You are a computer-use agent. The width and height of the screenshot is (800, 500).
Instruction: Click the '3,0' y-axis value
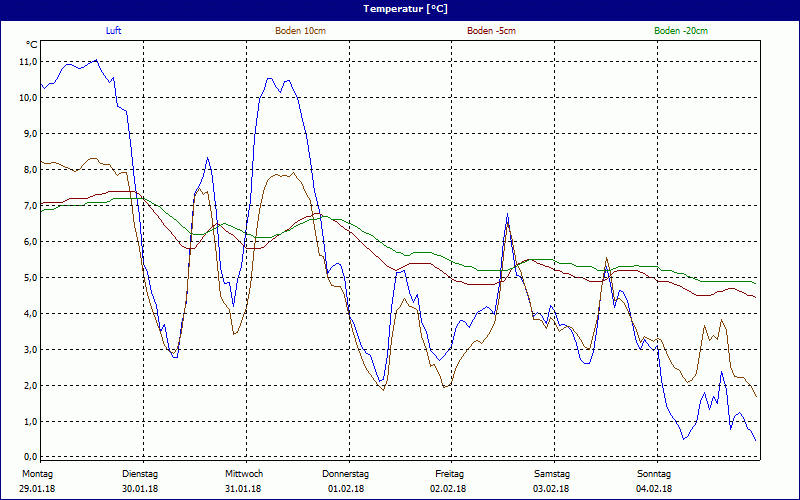click(x=30, y=349)
